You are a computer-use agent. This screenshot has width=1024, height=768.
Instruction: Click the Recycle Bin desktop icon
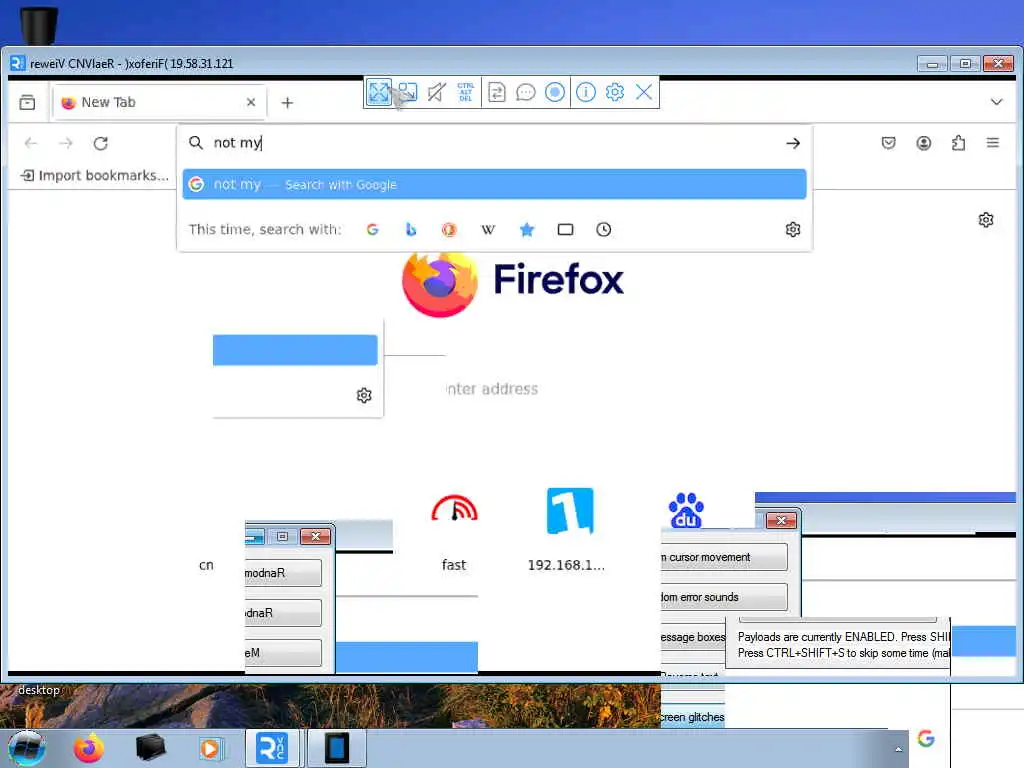(38, 24)
